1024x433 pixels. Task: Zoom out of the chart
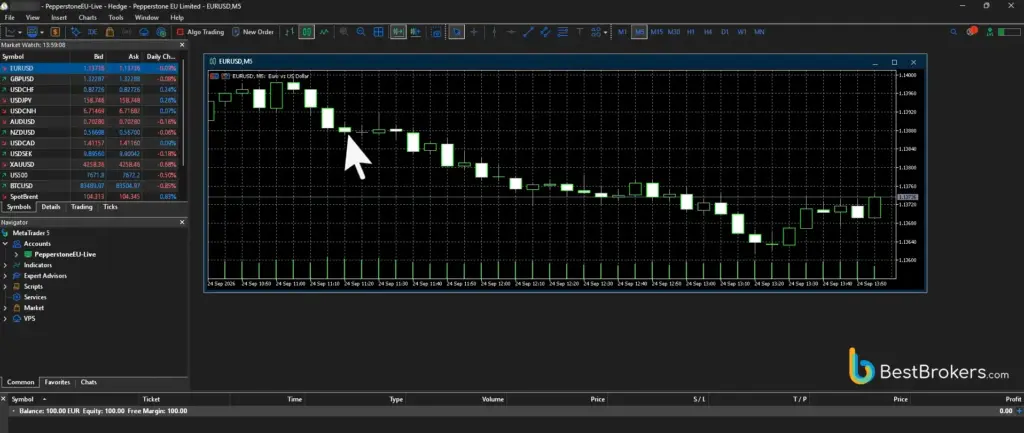360,31
